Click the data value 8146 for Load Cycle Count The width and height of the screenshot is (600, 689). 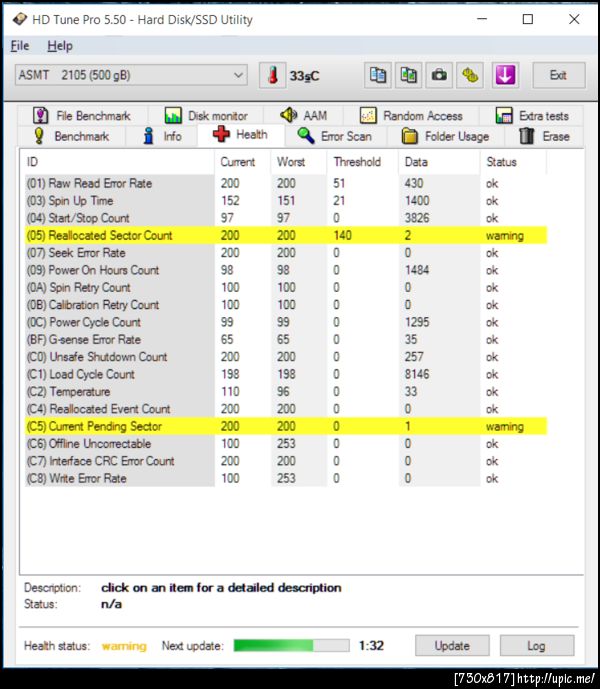[x=417, y=374]
